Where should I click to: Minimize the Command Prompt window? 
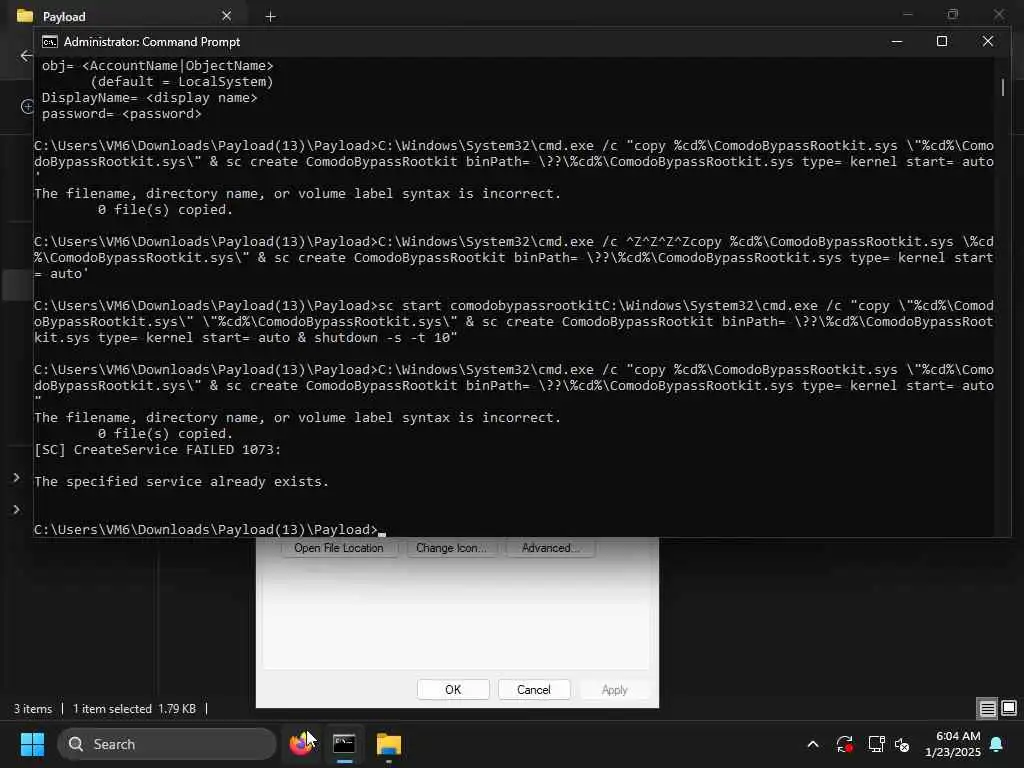tap(897, 41)
